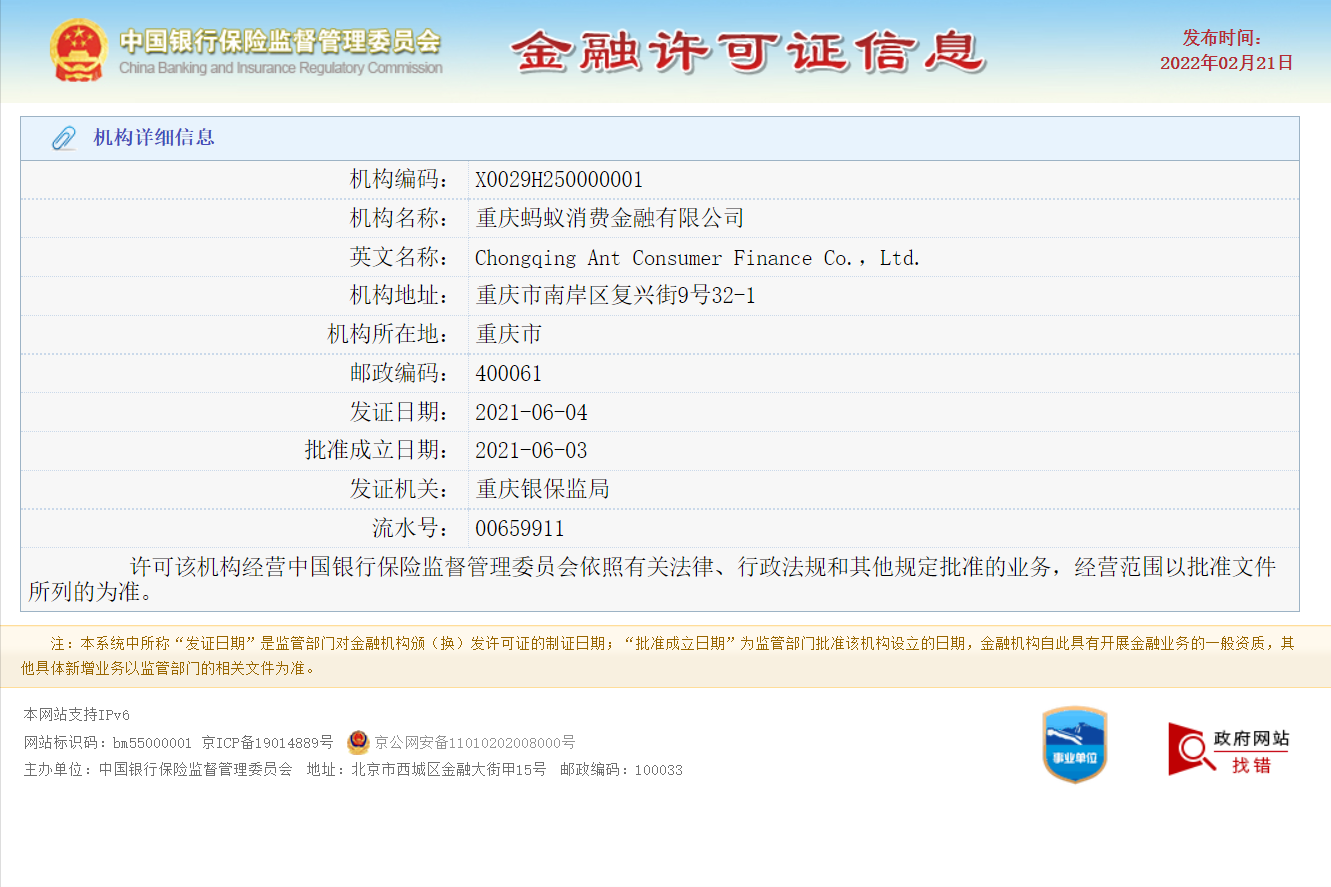Select approval date 2021-06-03
Viewport: 1331px width, 887px height.
click(x=531, y=450)
